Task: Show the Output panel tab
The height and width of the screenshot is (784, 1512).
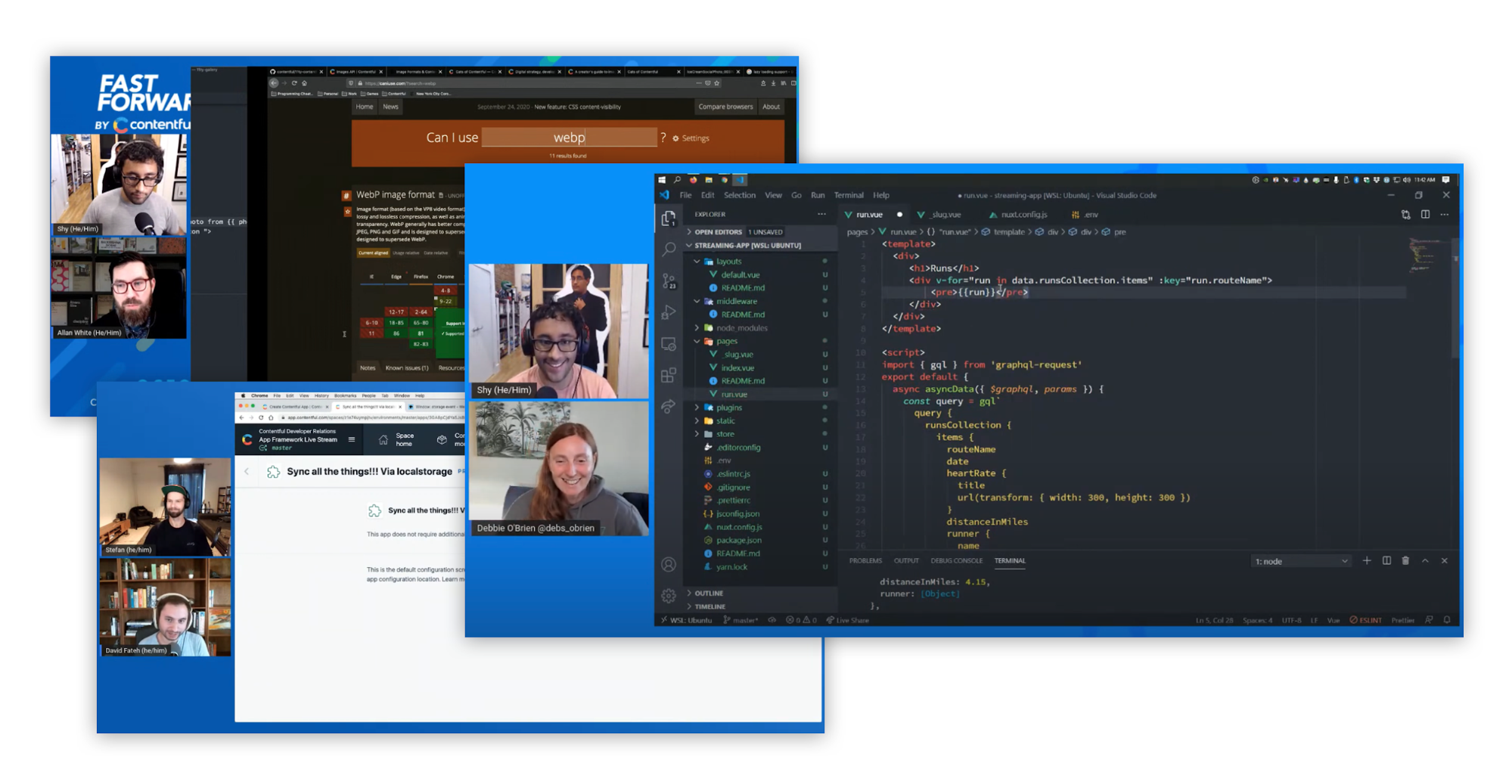Action: coord(906,561)
